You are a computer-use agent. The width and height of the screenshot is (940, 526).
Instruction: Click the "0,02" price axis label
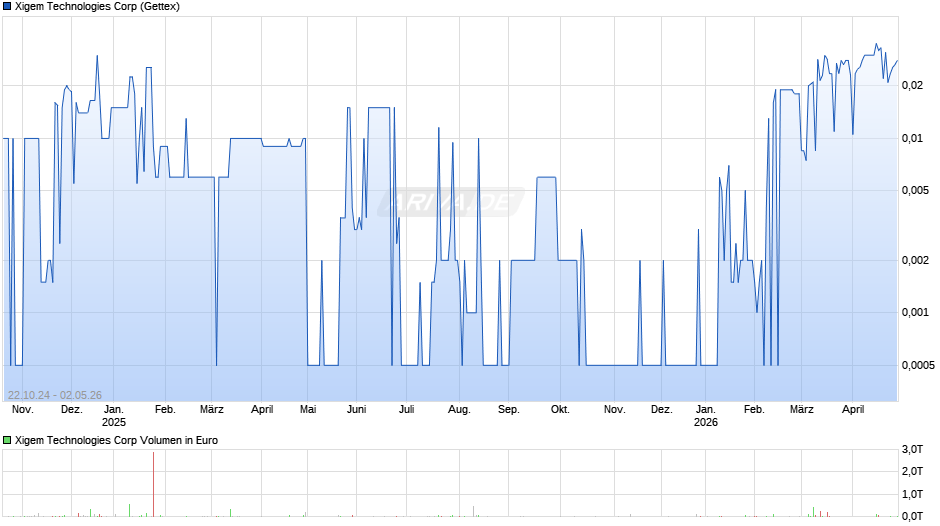pos(912,86)
